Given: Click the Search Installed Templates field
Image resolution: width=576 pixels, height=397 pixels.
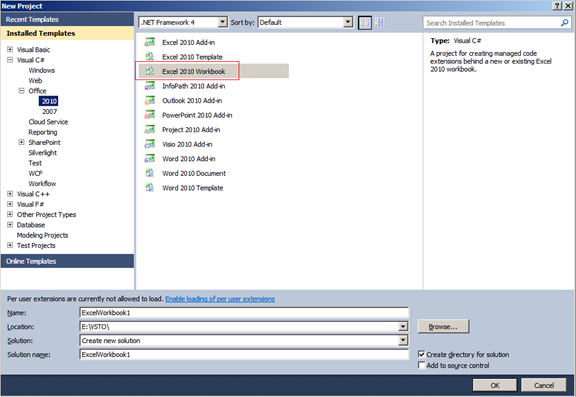Looking at the screenshot, I should pyautogui.click(x=497, y=23).
